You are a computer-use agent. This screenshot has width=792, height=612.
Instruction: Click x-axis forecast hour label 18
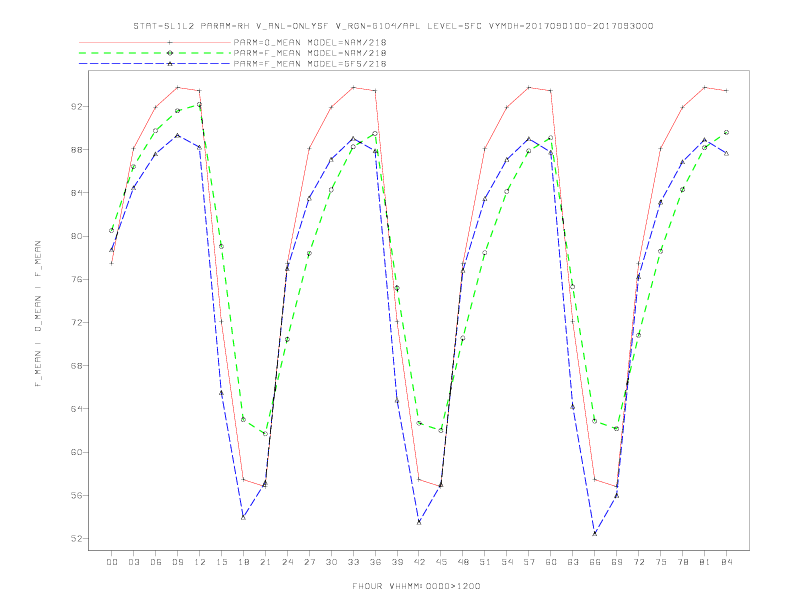[243, 562]
